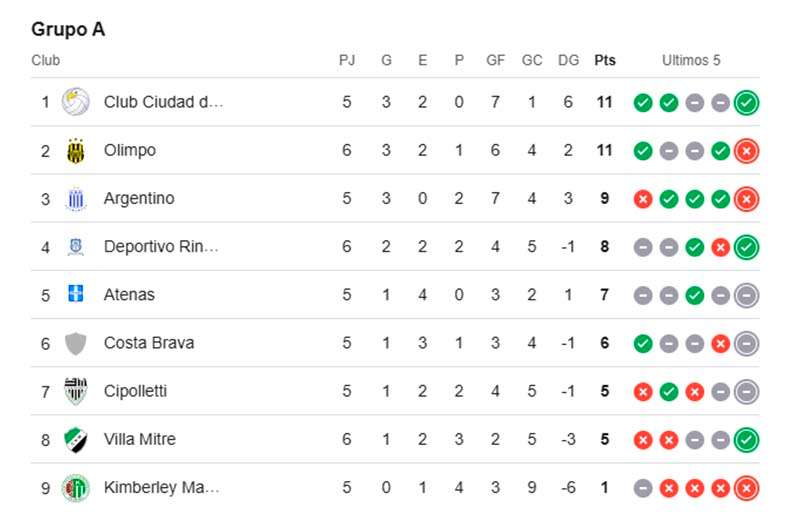
Task: Click the Argentino striped crest icon
Action: pos(76,198)
